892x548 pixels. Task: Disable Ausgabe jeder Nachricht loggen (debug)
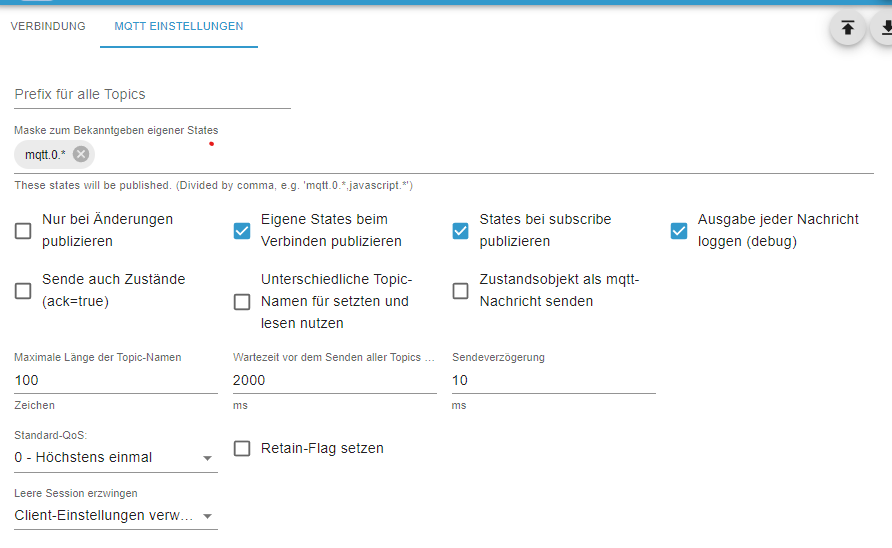[x=679, y=230]
